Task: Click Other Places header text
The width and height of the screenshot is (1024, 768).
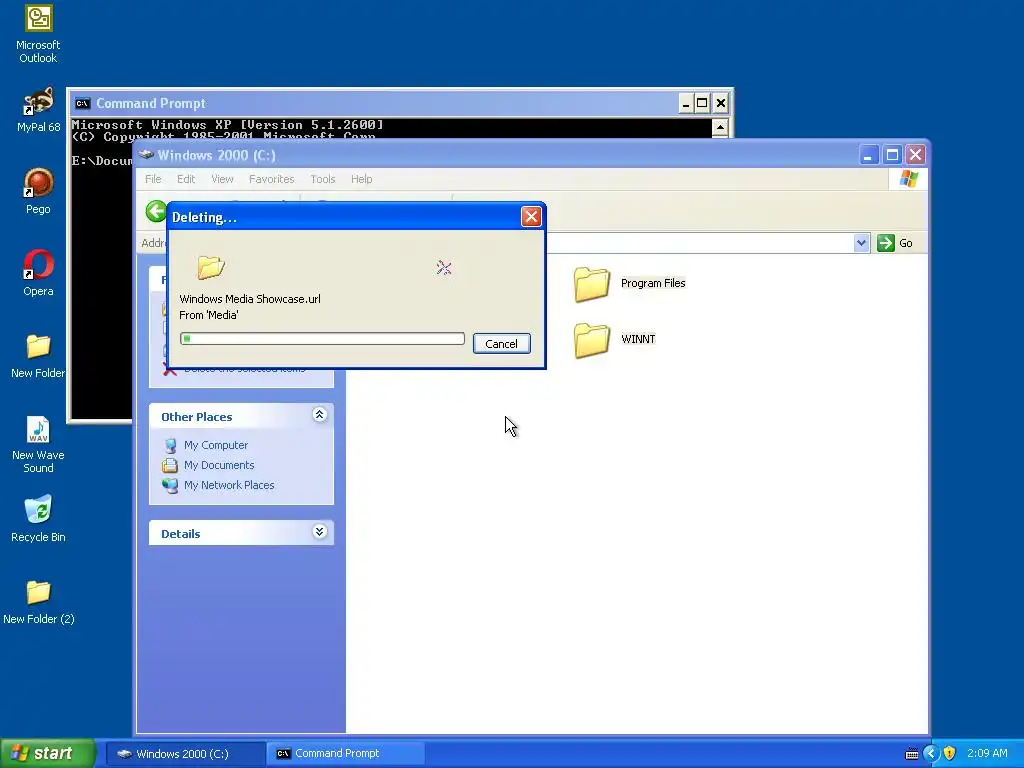Action: pyautogui.click(x=197, y=417)
